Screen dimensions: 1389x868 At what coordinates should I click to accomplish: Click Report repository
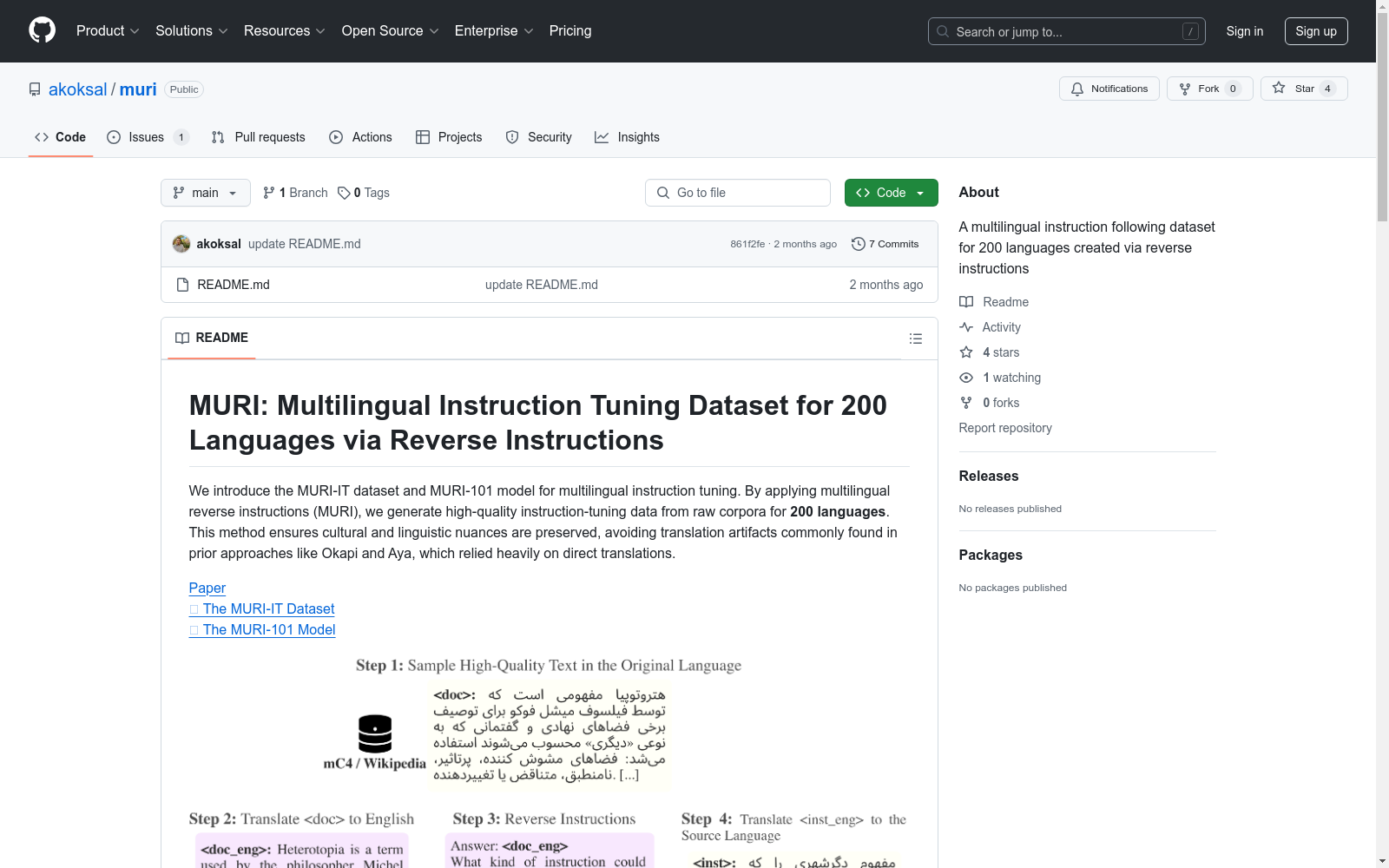pyautogui.click(x=1005, y=428)
